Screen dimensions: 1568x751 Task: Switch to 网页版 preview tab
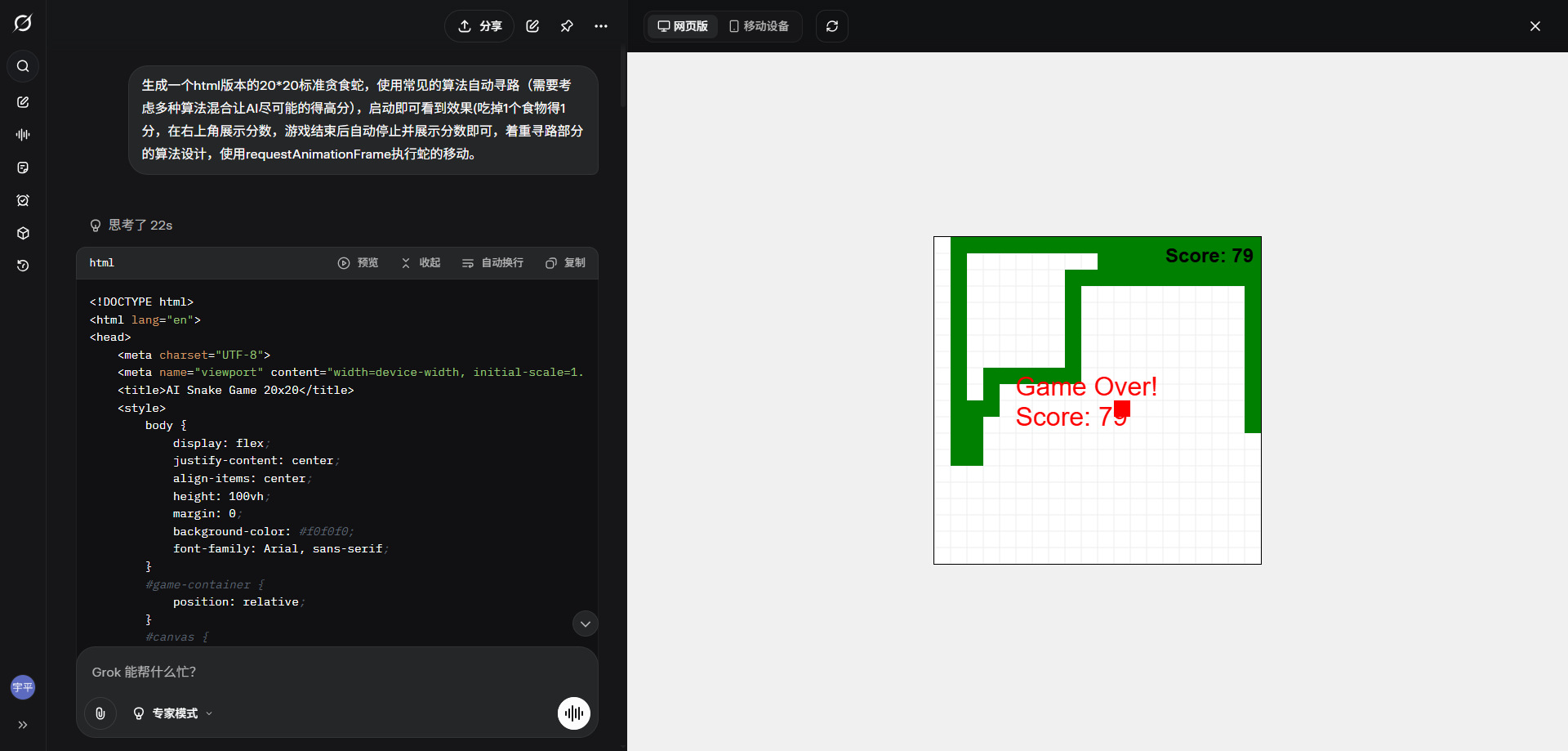[x=683, y=26]
